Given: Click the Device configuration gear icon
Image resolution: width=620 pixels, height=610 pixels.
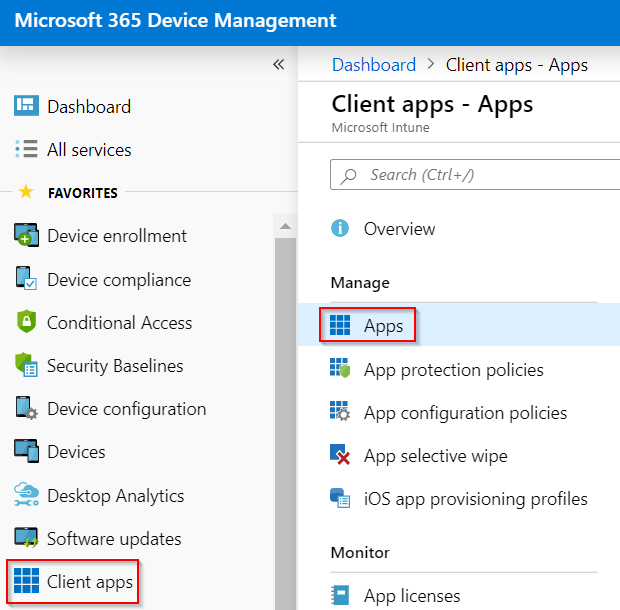Looking at the screenshot, I should [26, 408].
